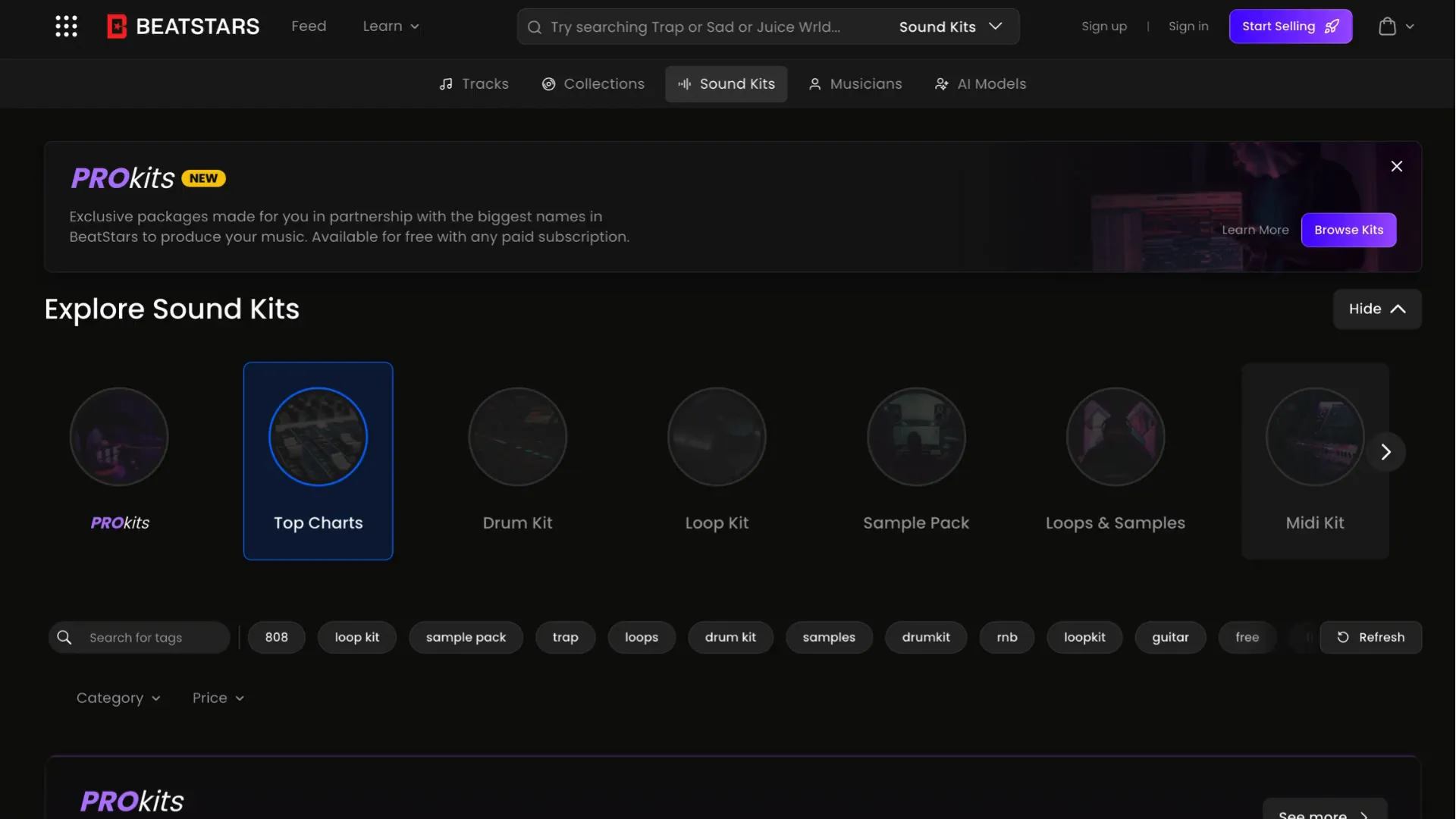Open the Category filter dropdown
The width and height of the screenshot is (1456, 819).
(x=118, y=698)
